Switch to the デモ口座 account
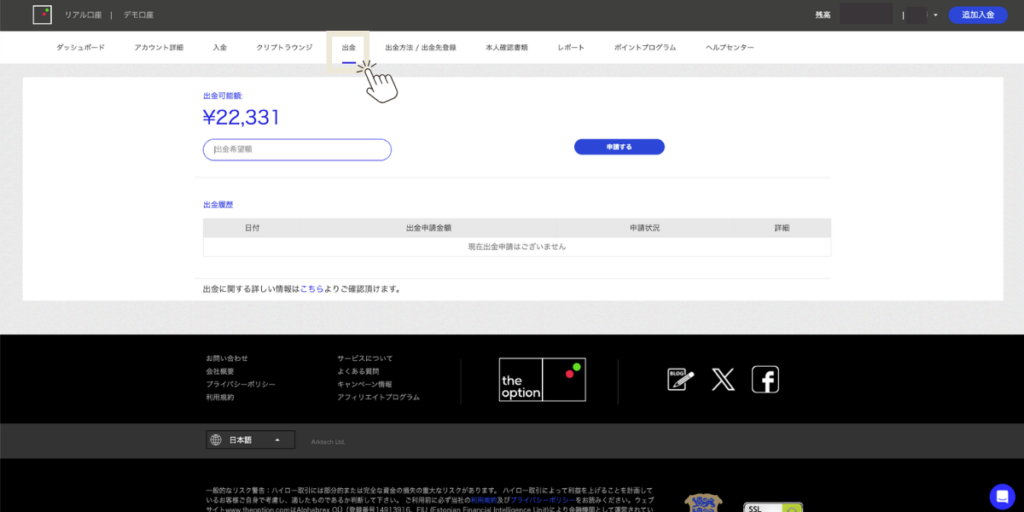The image size is (1024, 512). click(138, 15)
